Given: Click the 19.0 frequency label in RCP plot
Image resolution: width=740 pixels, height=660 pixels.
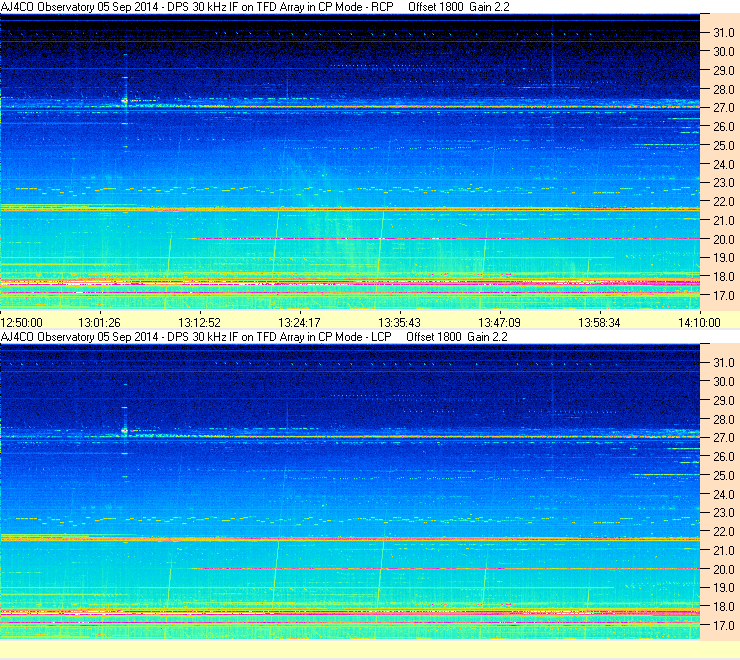Looking at the screenshot, I should [724, 258].
